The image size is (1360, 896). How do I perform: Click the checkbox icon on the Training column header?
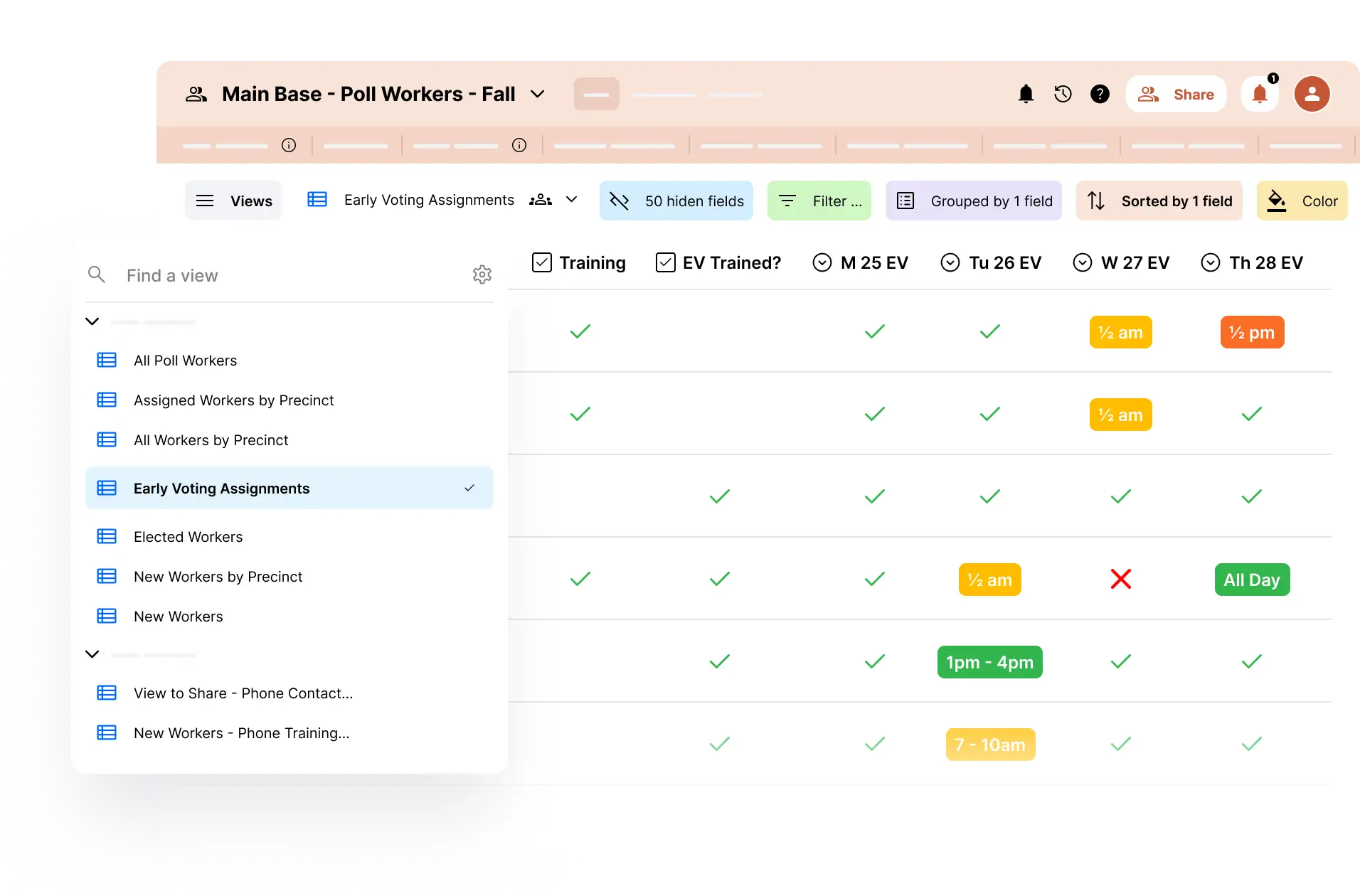tap(541, 262)
